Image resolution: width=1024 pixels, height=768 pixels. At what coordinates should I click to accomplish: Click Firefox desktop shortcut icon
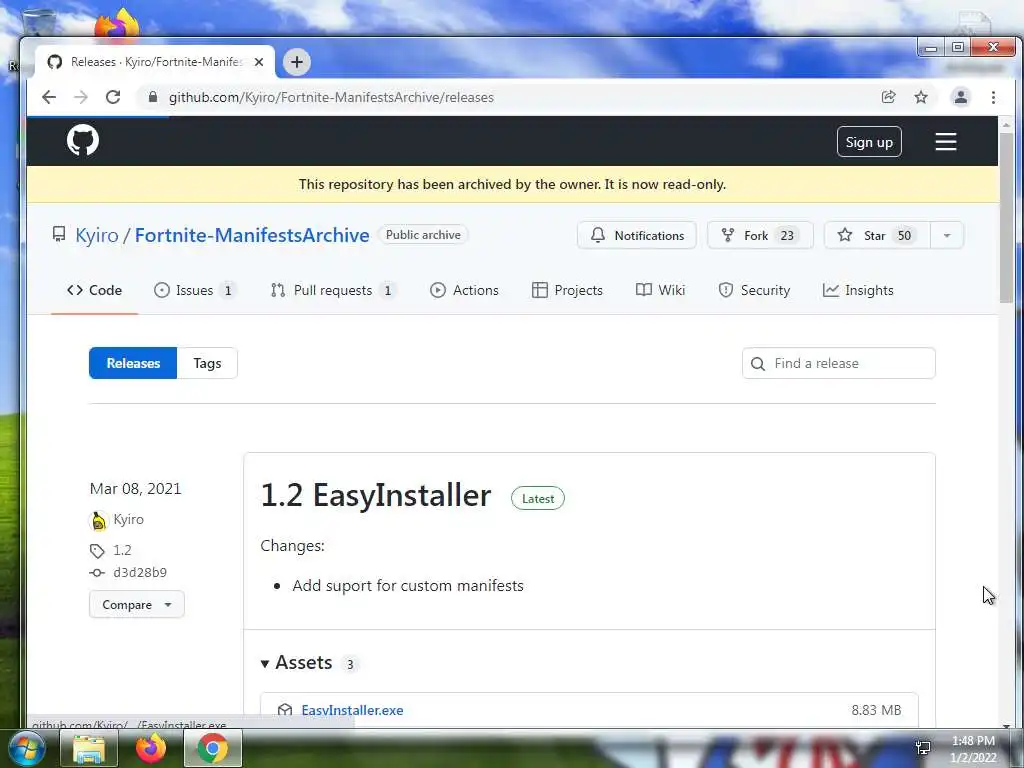tap(117, 24)
